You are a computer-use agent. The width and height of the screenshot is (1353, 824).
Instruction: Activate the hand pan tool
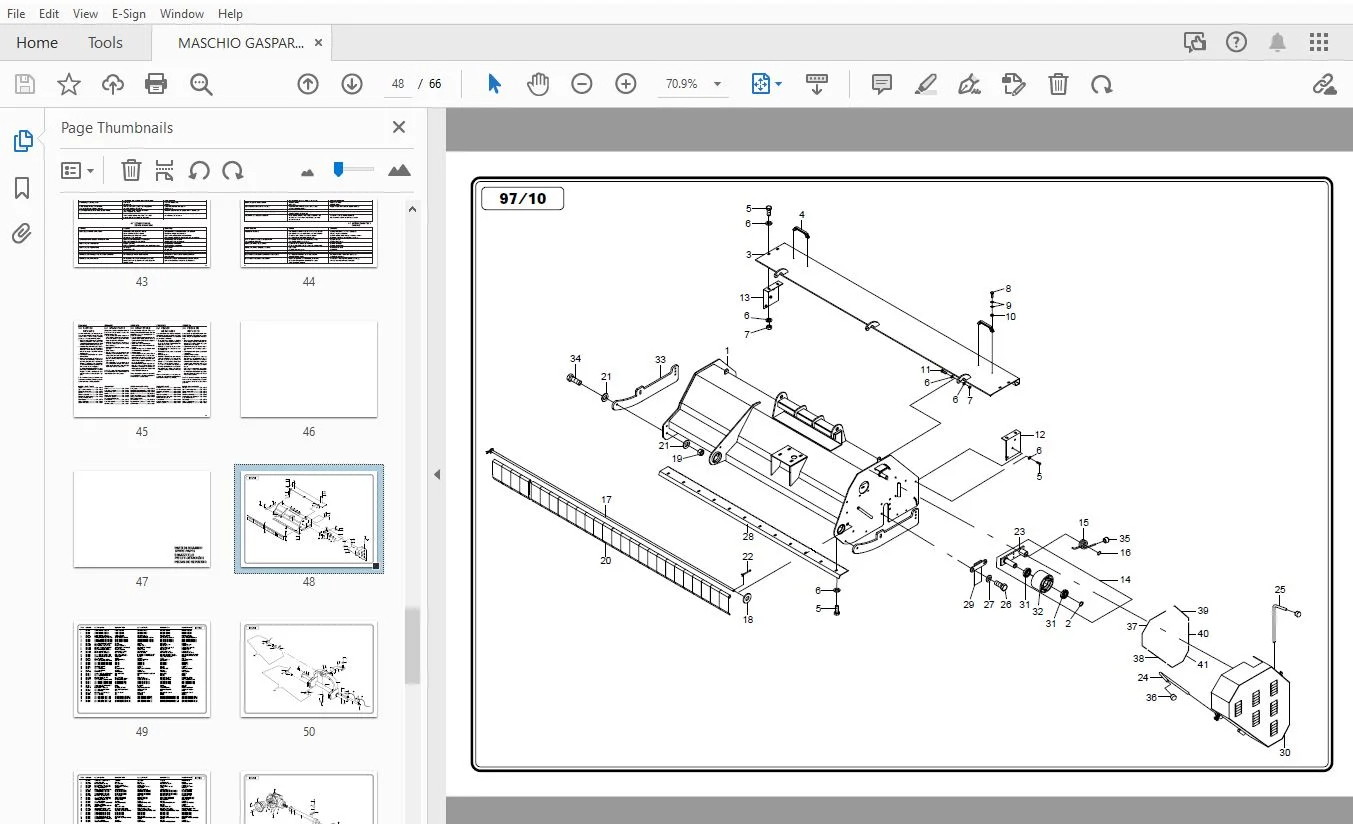pos(538,84)
